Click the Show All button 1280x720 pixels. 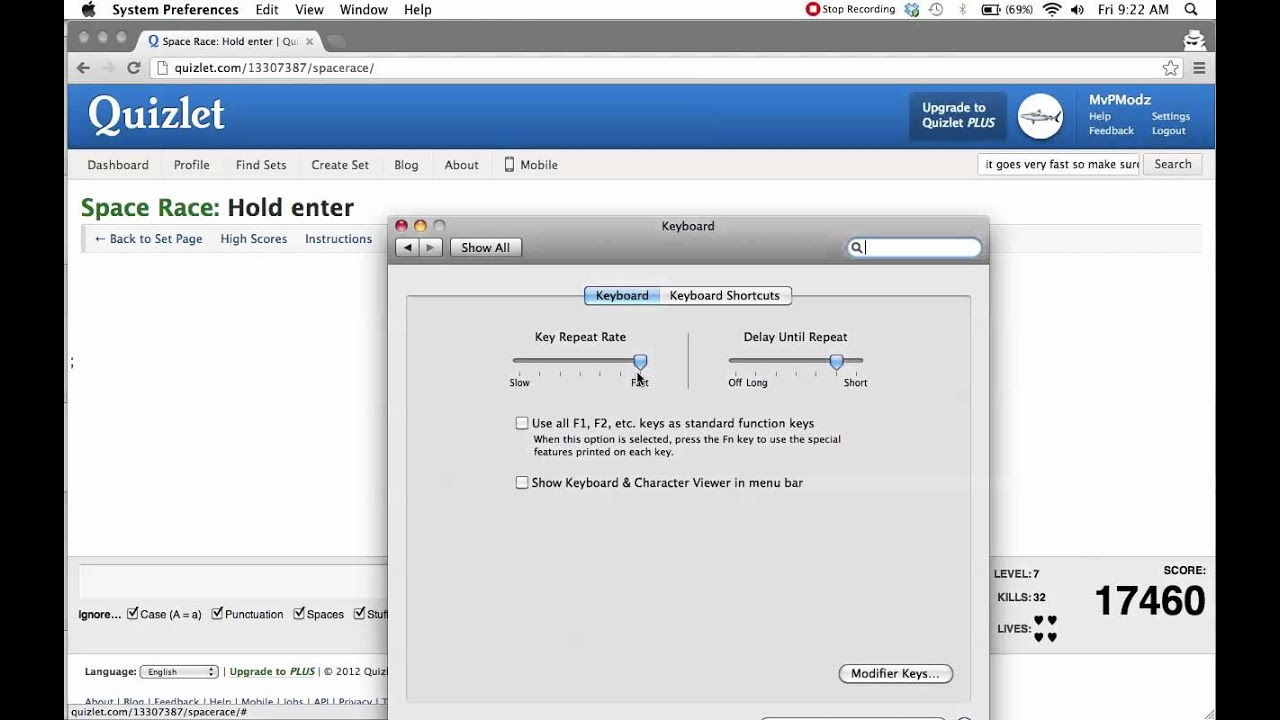click(485, 248)
